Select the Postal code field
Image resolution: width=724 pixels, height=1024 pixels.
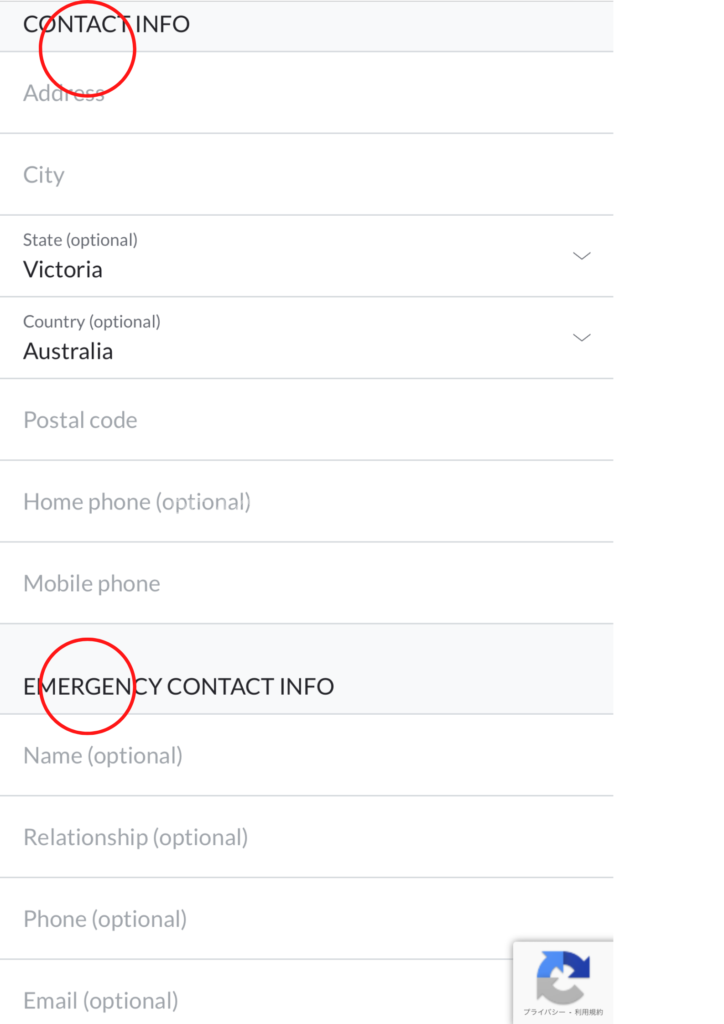(x=300, y=420)
